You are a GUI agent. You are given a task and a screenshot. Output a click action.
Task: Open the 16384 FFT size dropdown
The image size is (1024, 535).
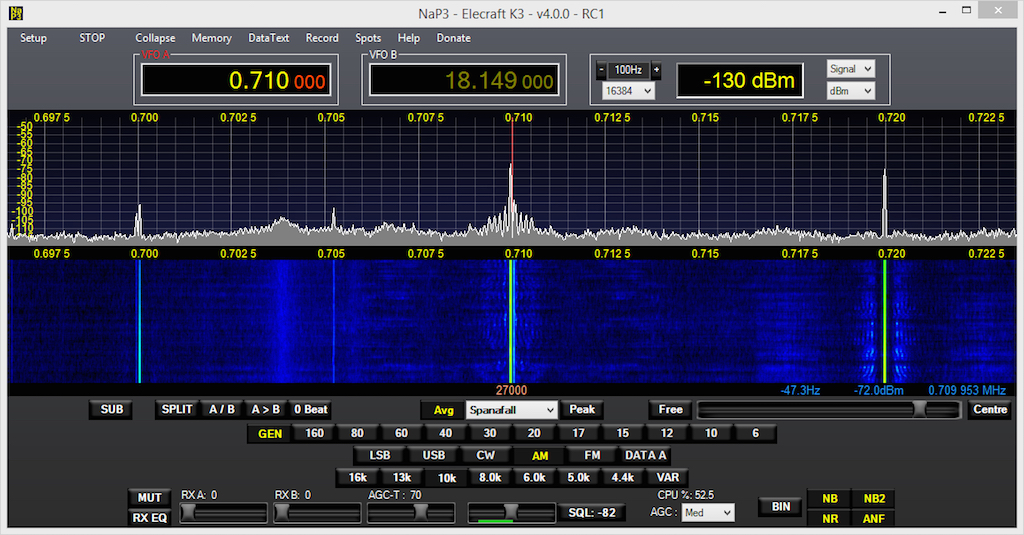point(628,91)
